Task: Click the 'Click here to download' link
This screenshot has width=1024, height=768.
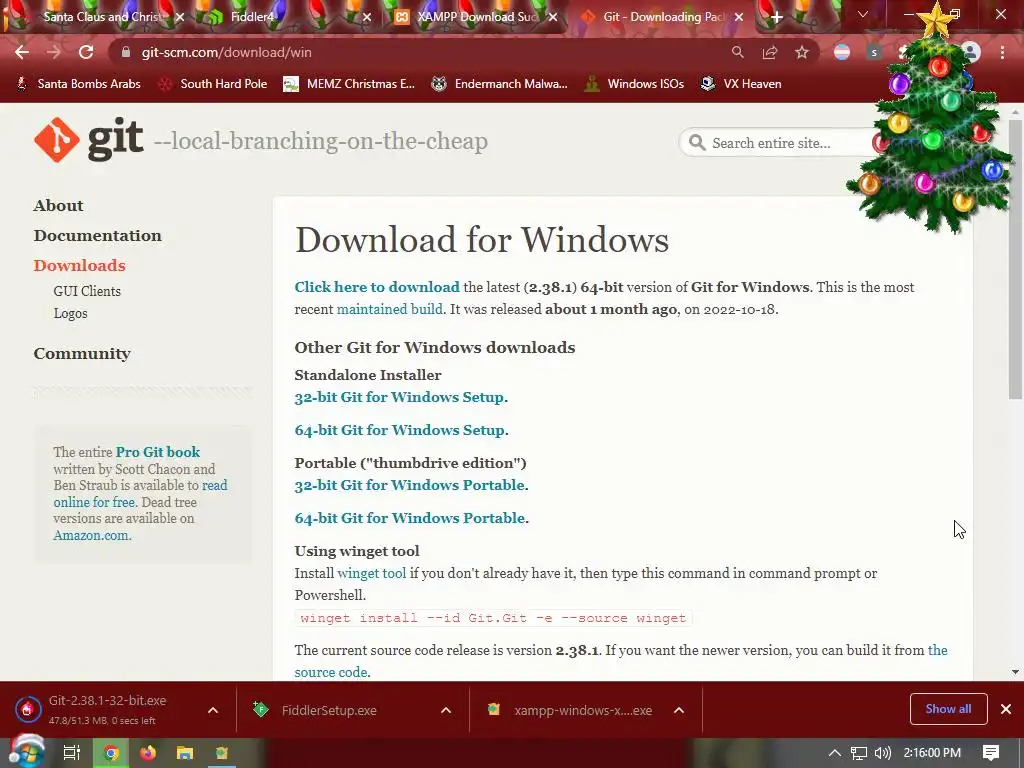Action: pos(377,287)
